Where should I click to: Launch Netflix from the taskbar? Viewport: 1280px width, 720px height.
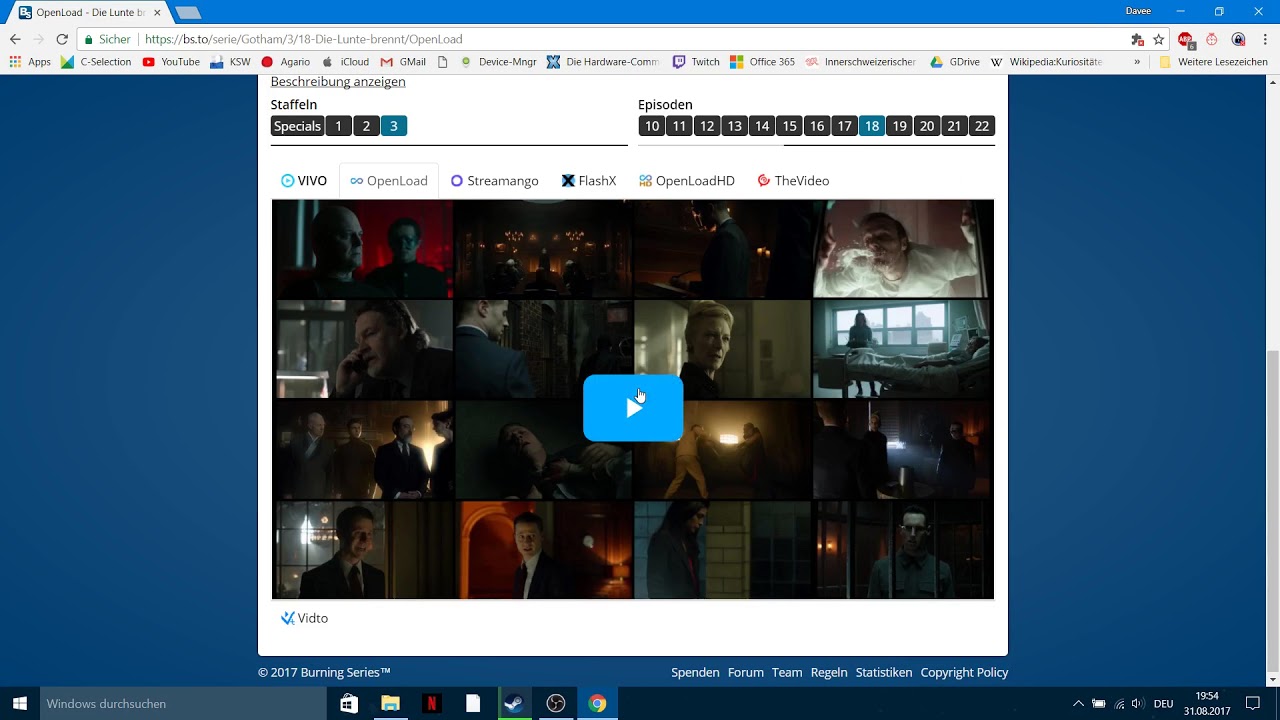pos(431,704)
